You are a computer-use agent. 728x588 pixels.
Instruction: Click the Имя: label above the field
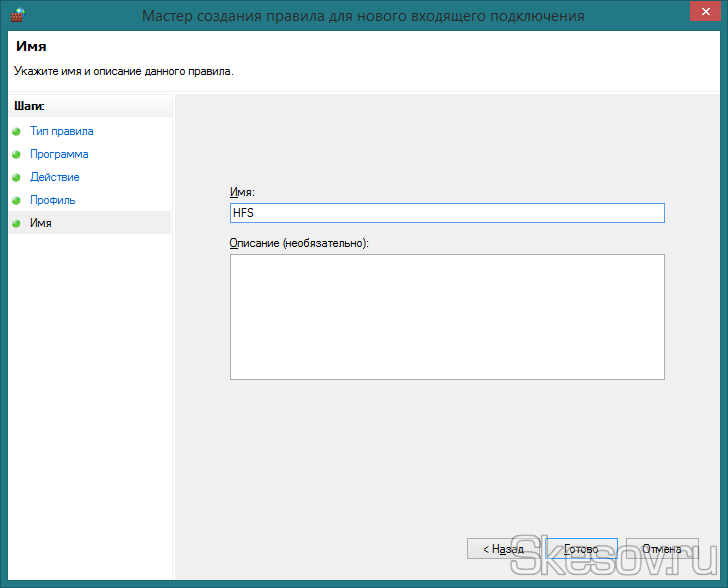(243, 191)
